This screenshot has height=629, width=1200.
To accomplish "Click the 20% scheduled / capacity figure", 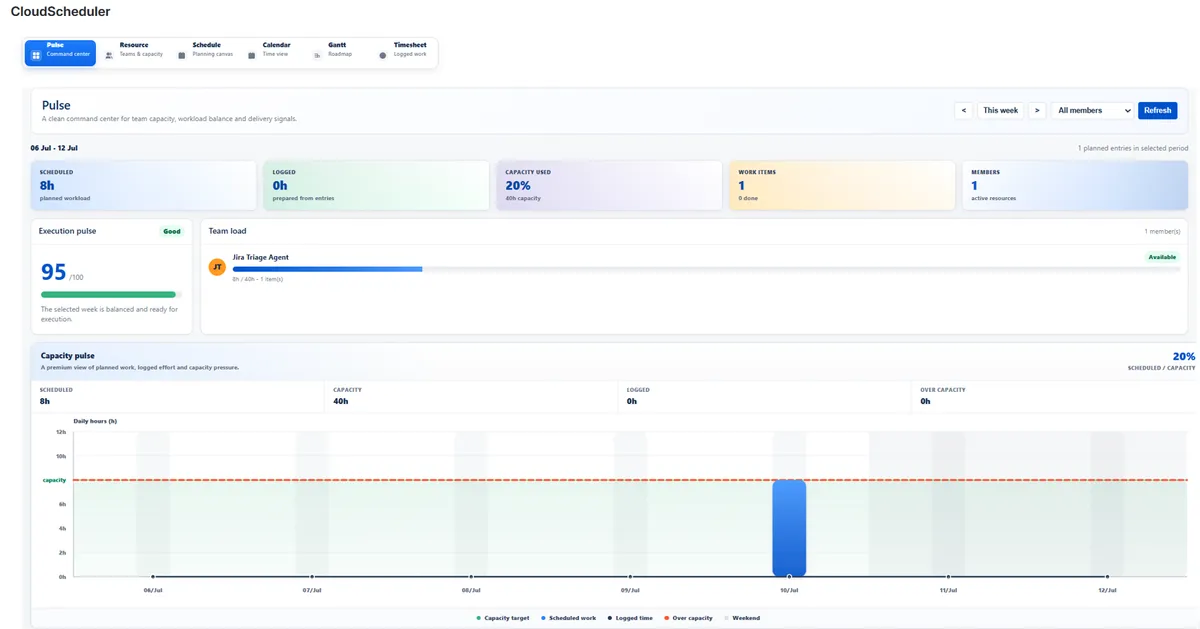I will (x=1184, y=356).
